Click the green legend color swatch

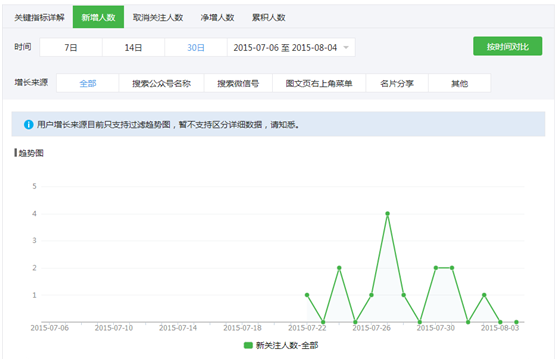coord(248,345)
